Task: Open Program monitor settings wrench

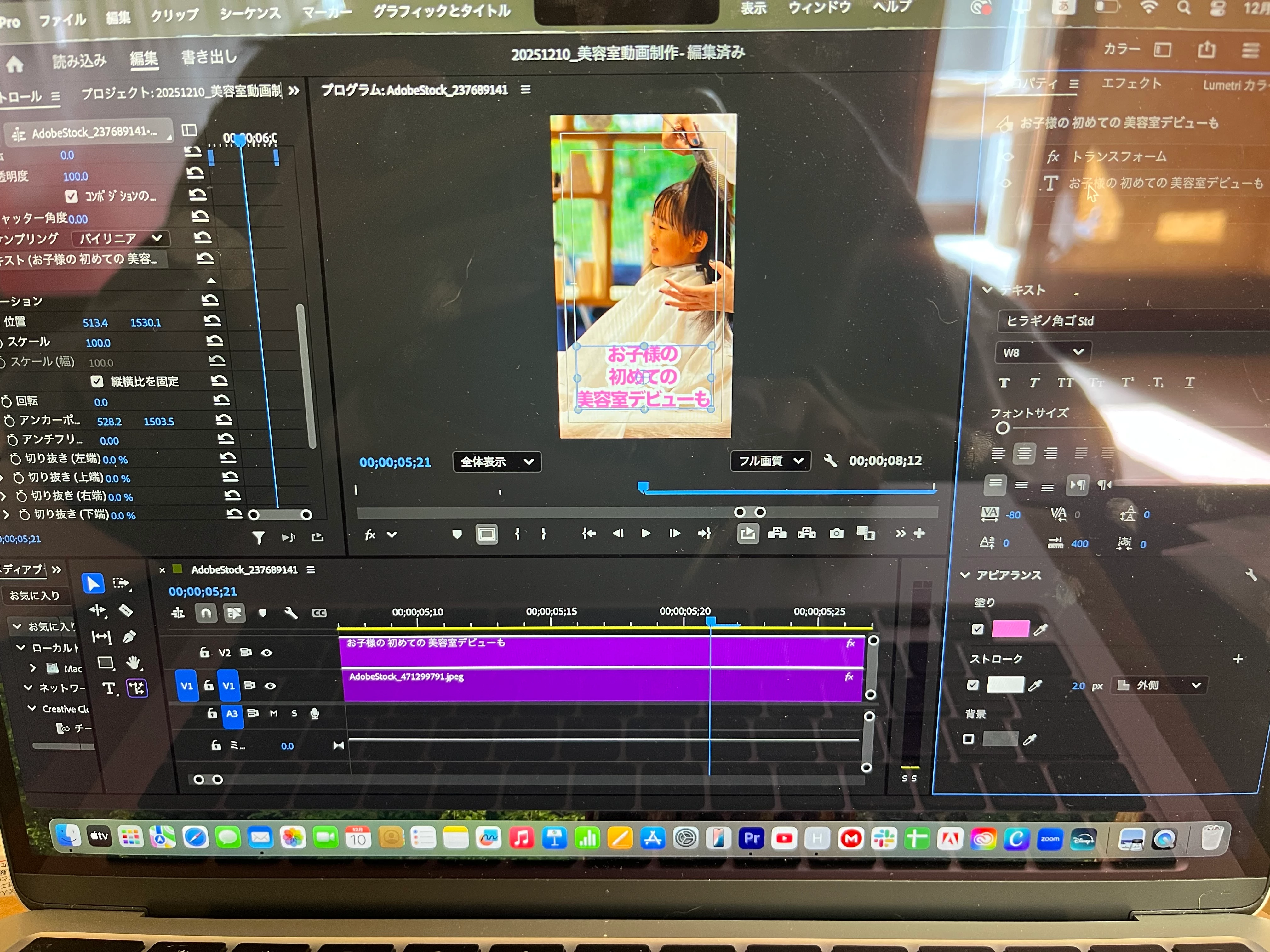Action: pyautogui.click(x=830, y=460)
